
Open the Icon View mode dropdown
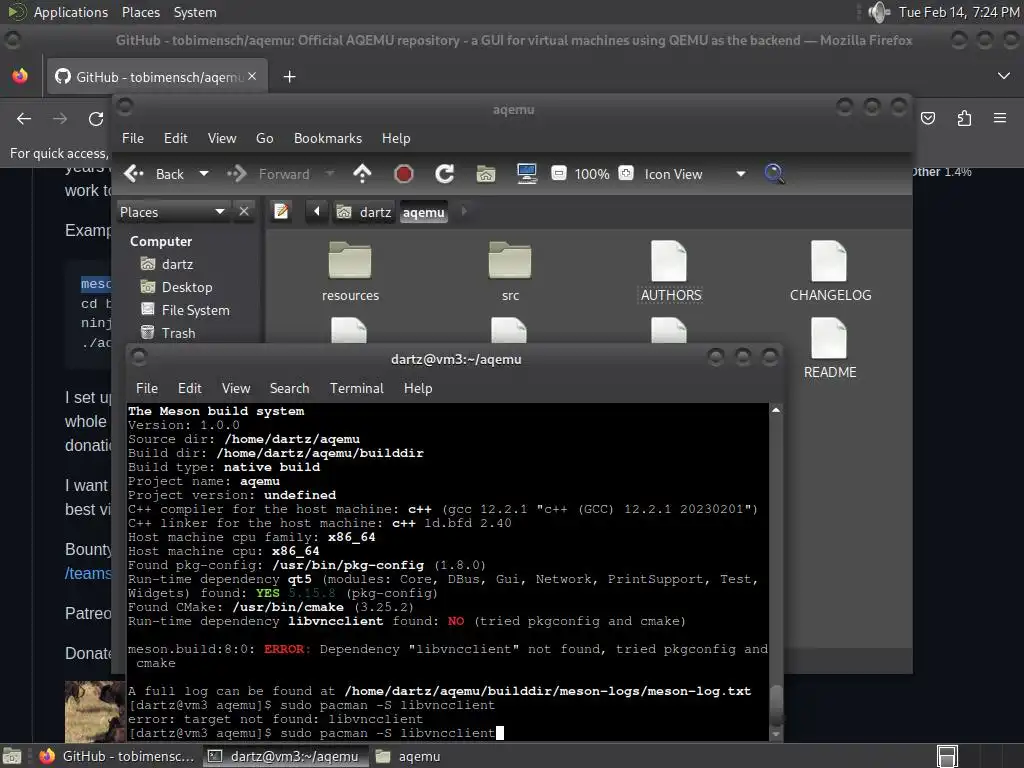(695, 174)
